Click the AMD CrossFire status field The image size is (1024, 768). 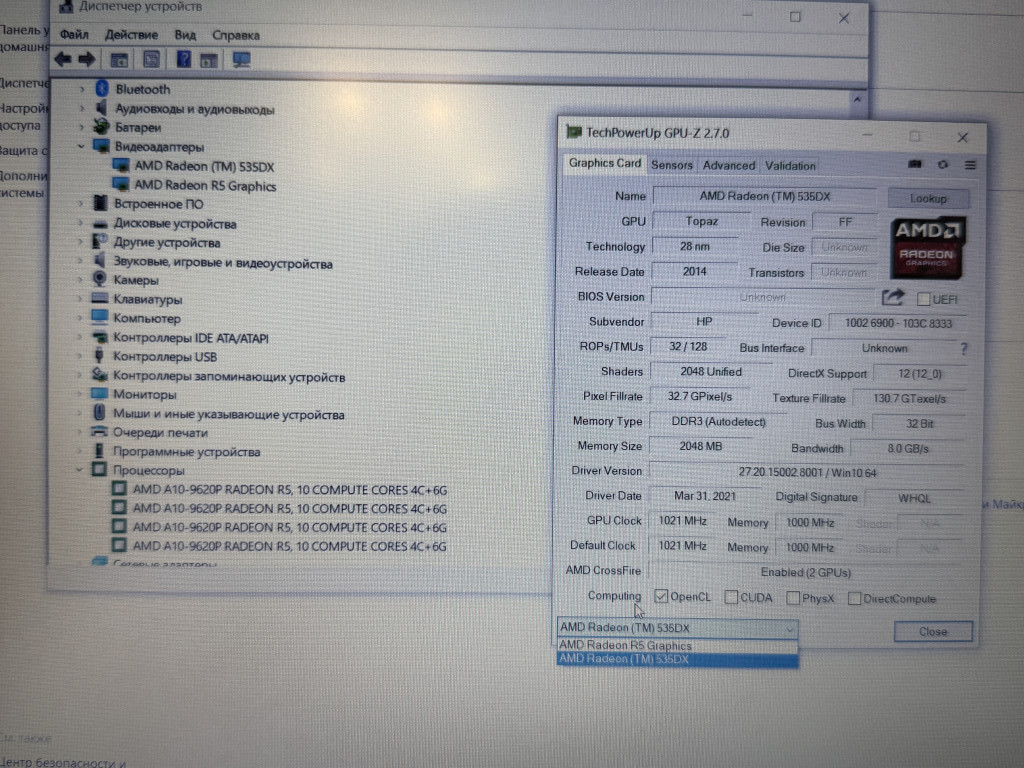click(806, 572)
